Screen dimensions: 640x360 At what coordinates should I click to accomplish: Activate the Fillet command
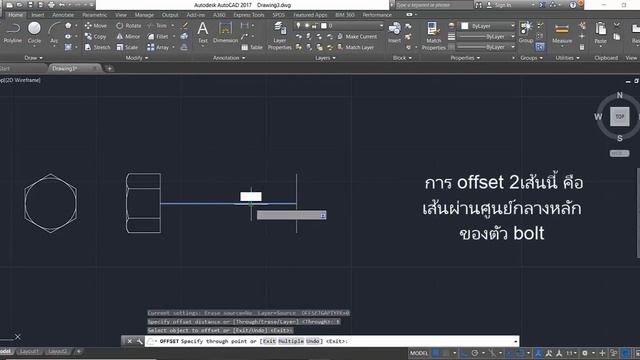(158, 36)
